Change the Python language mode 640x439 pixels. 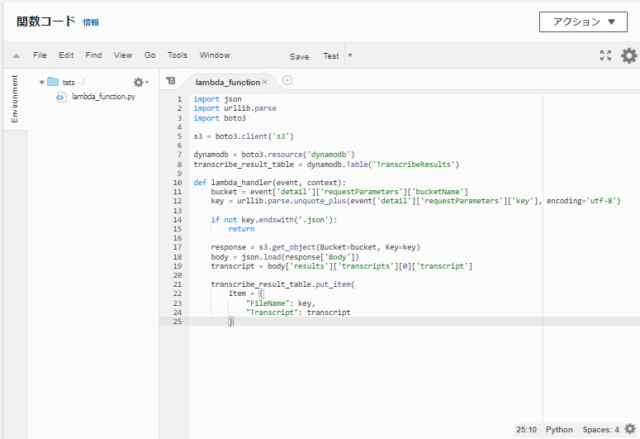559,430
